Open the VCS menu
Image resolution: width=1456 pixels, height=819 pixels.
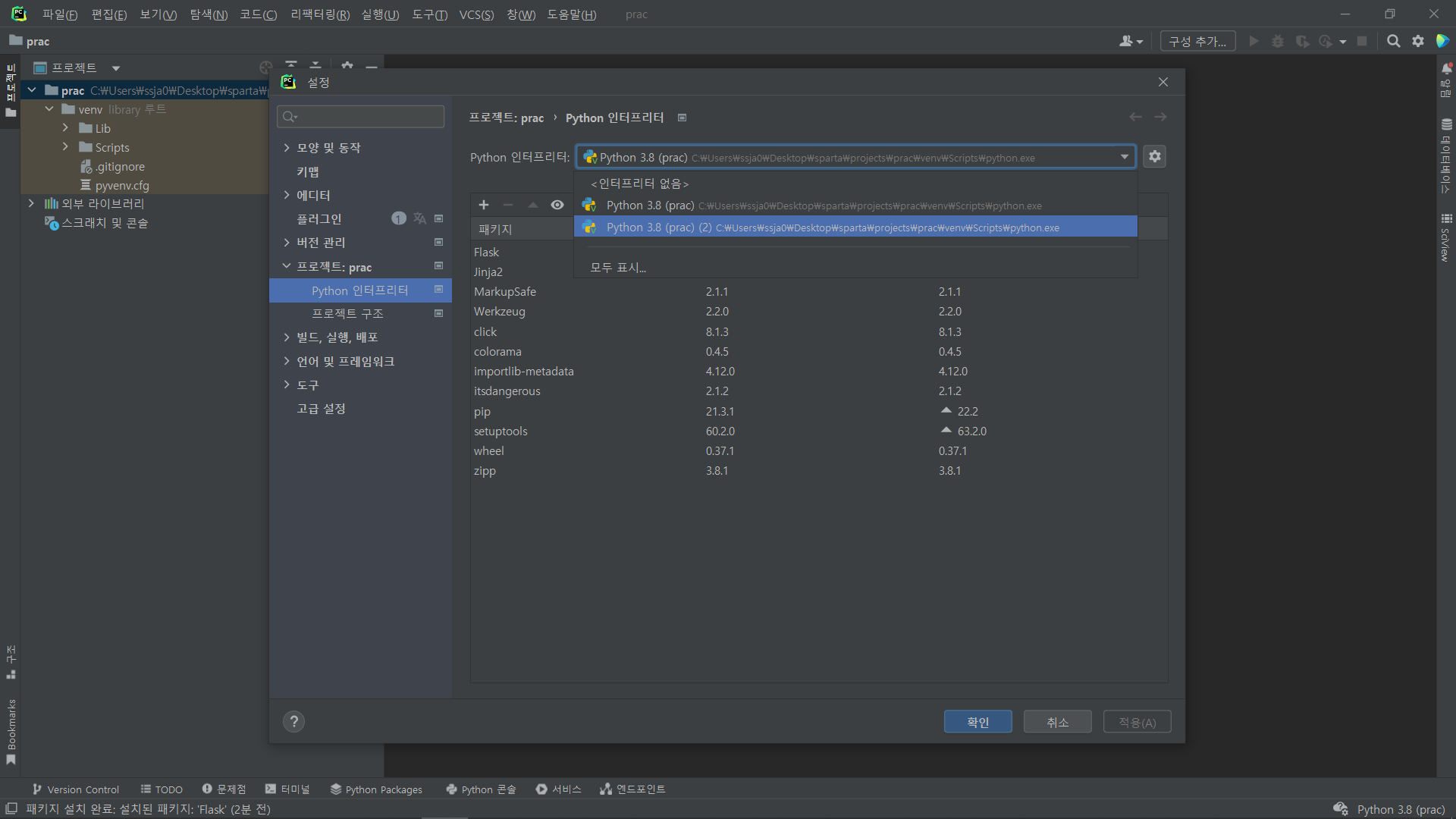[x=476, y=14]
